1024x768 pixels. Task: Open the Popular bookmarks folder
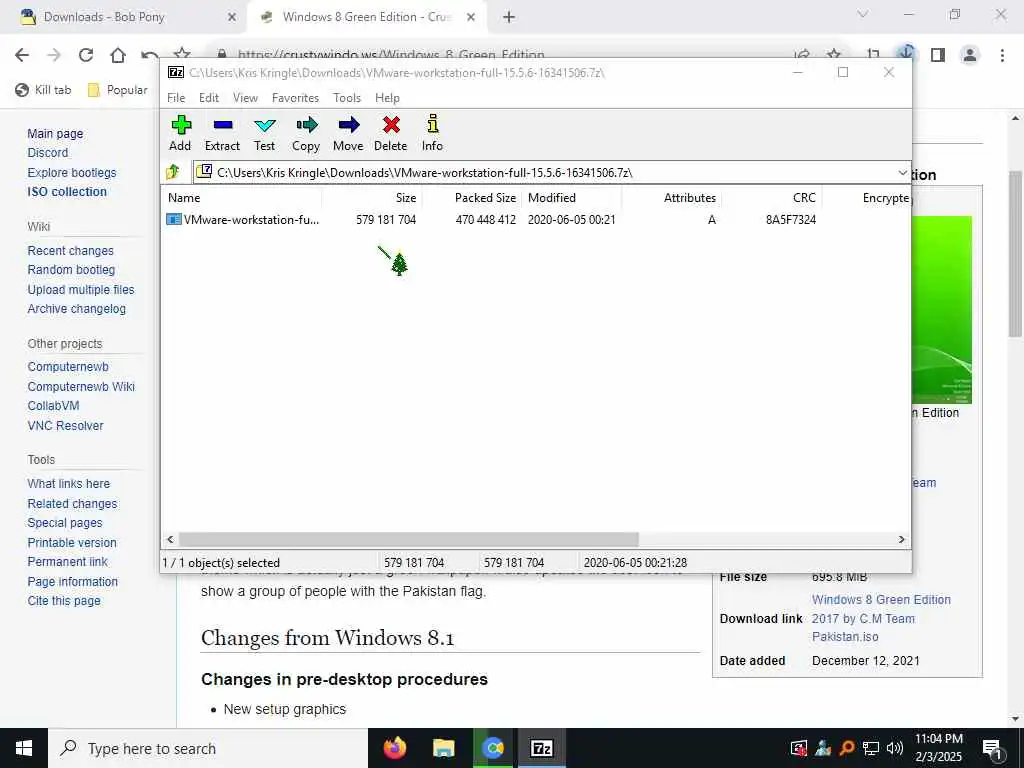click(x=118, y=90)
